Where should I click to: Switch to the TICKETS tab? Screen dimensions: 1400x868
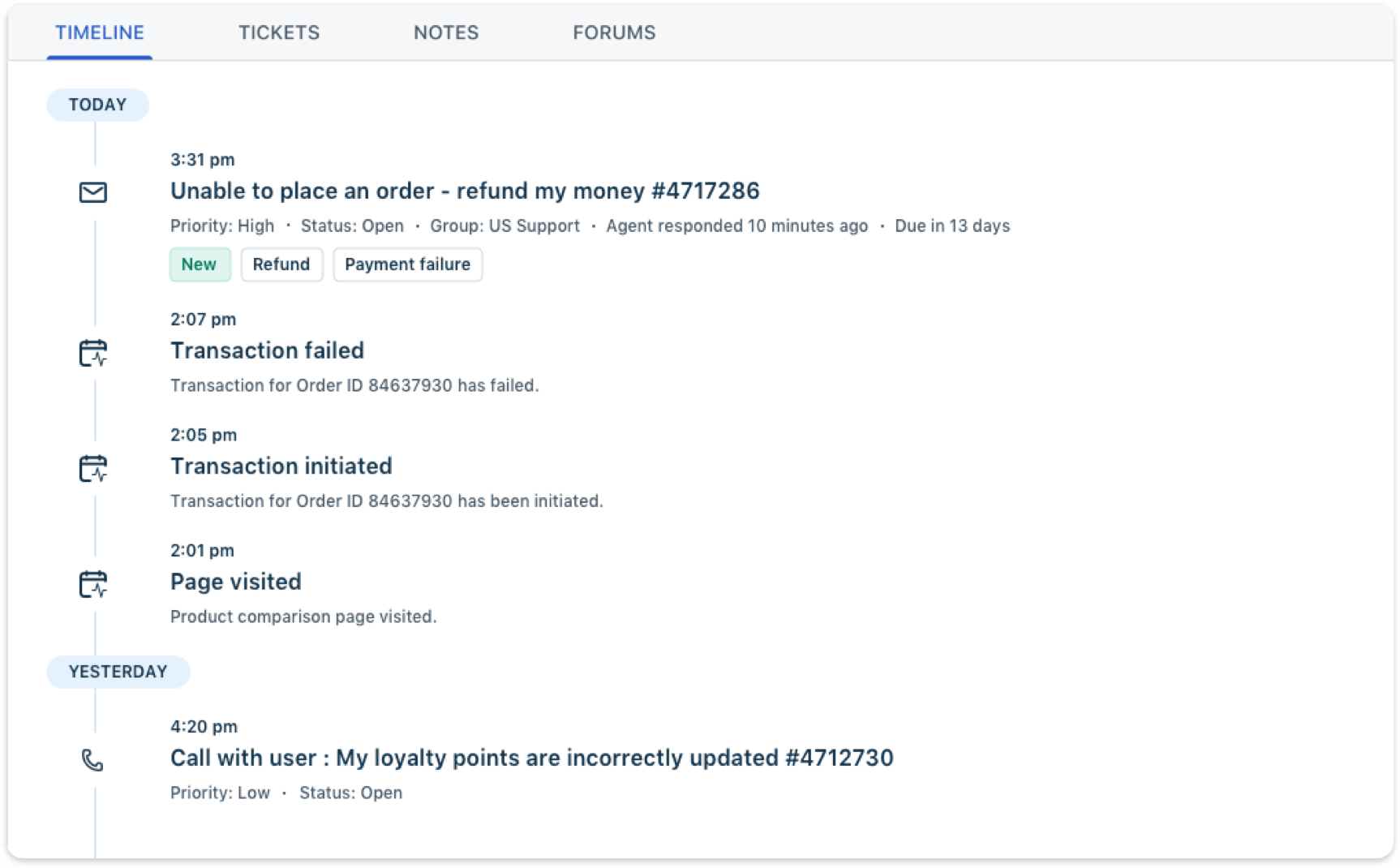coord(279,32)
